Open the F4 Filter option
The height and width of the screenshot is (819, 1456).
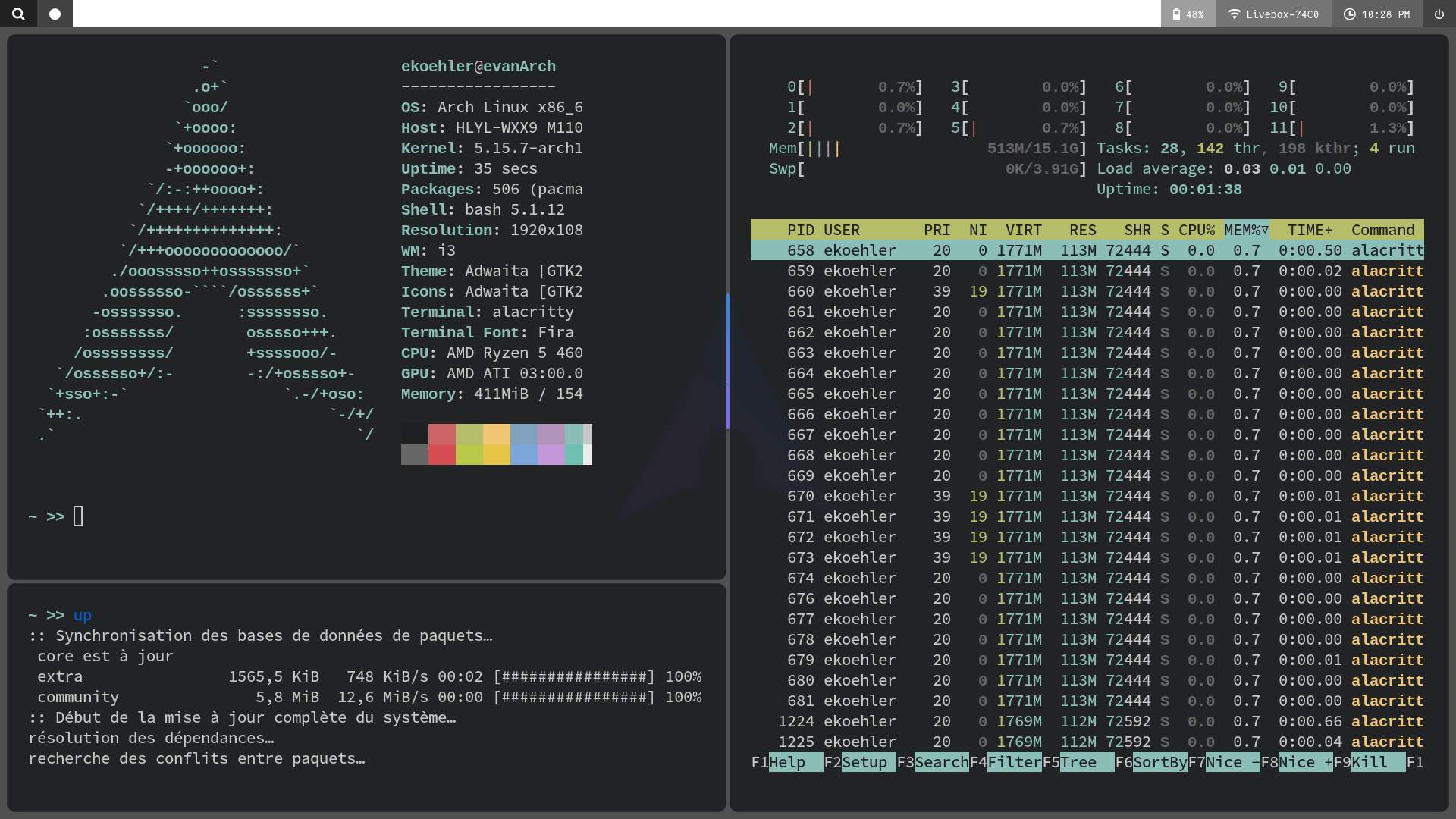(1013, 762)
